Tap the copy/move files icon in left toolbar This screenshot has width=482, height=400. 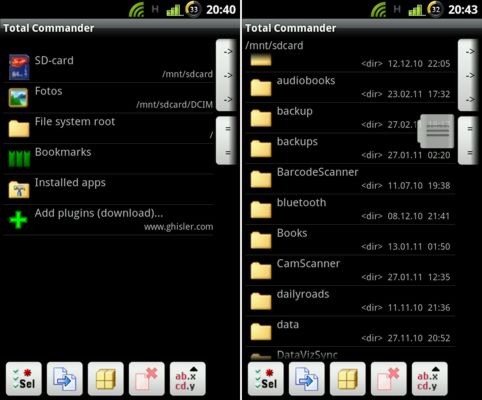tap(65, 379)
